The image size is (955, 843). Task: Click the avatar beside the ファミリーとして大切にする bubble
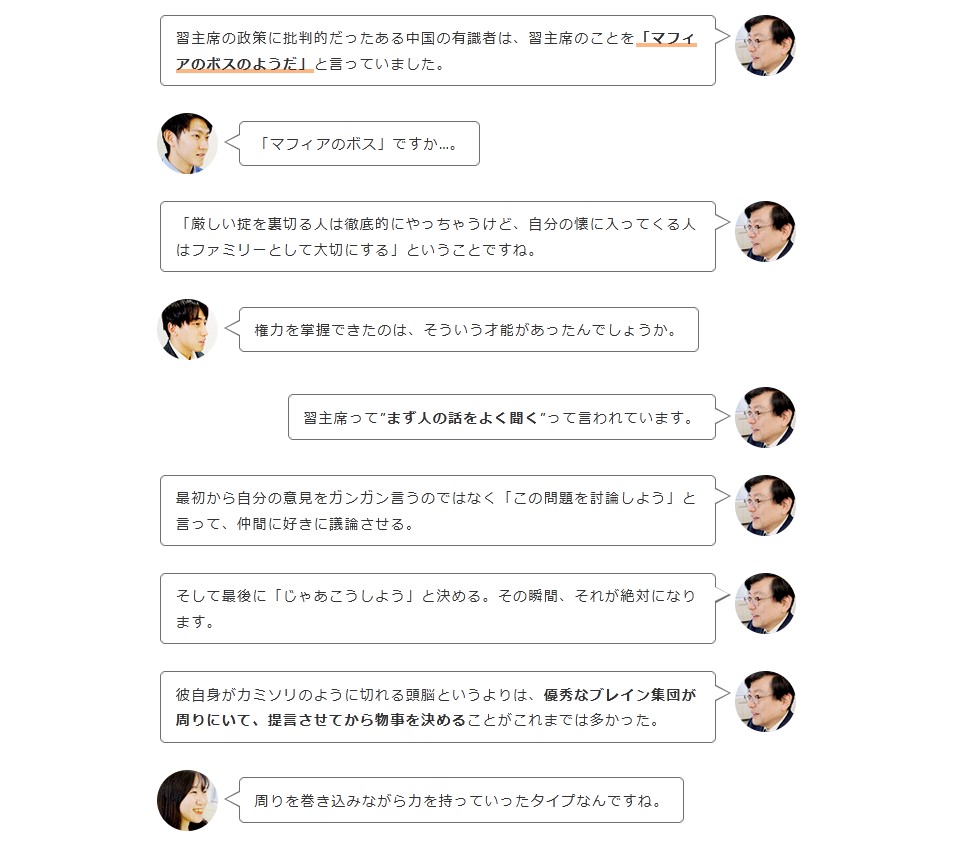pos(765,231)
